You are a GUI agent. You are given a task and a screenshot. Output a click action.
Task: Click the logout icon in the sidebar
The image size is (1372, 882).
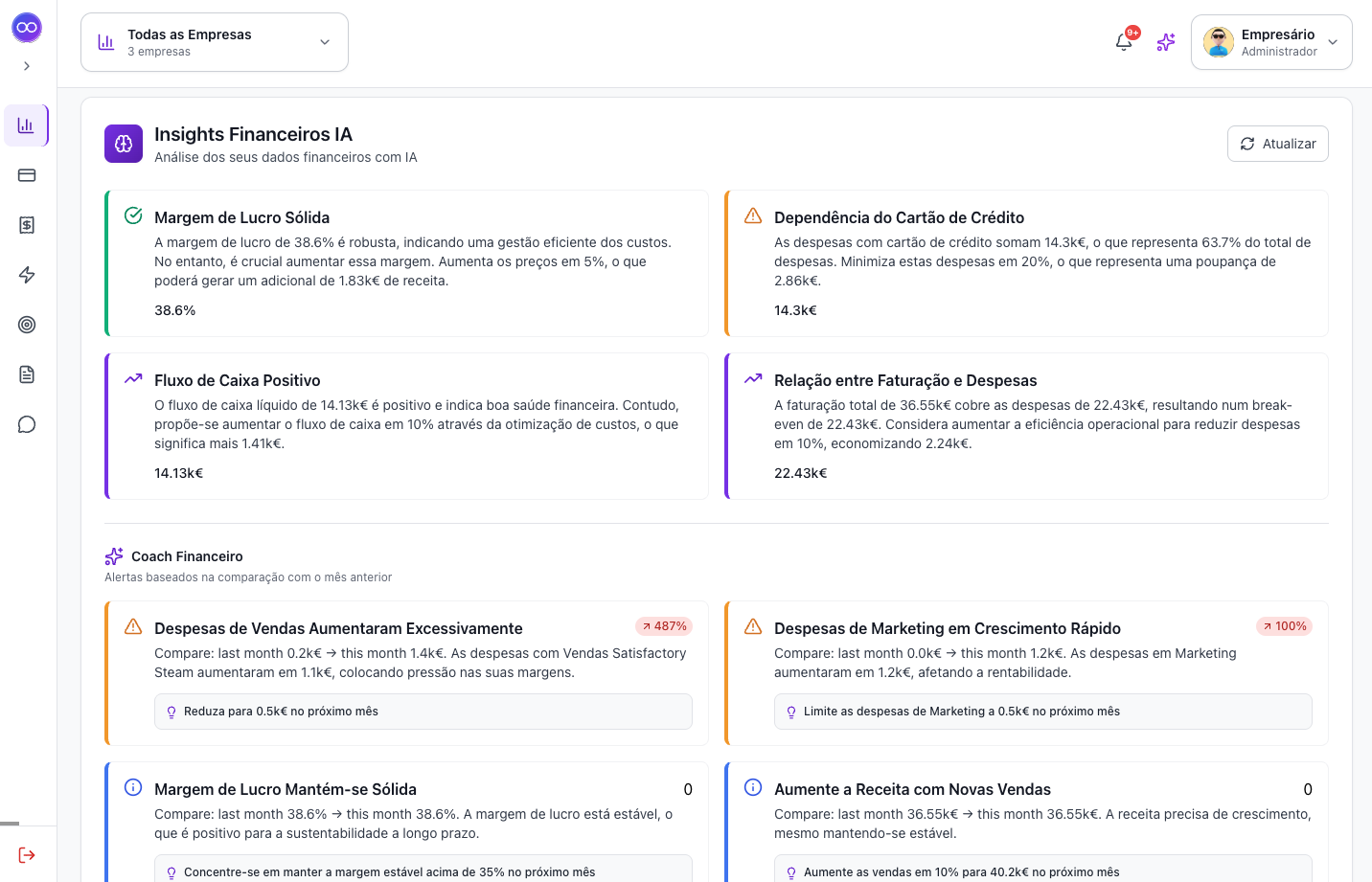[x=27, y=855]
